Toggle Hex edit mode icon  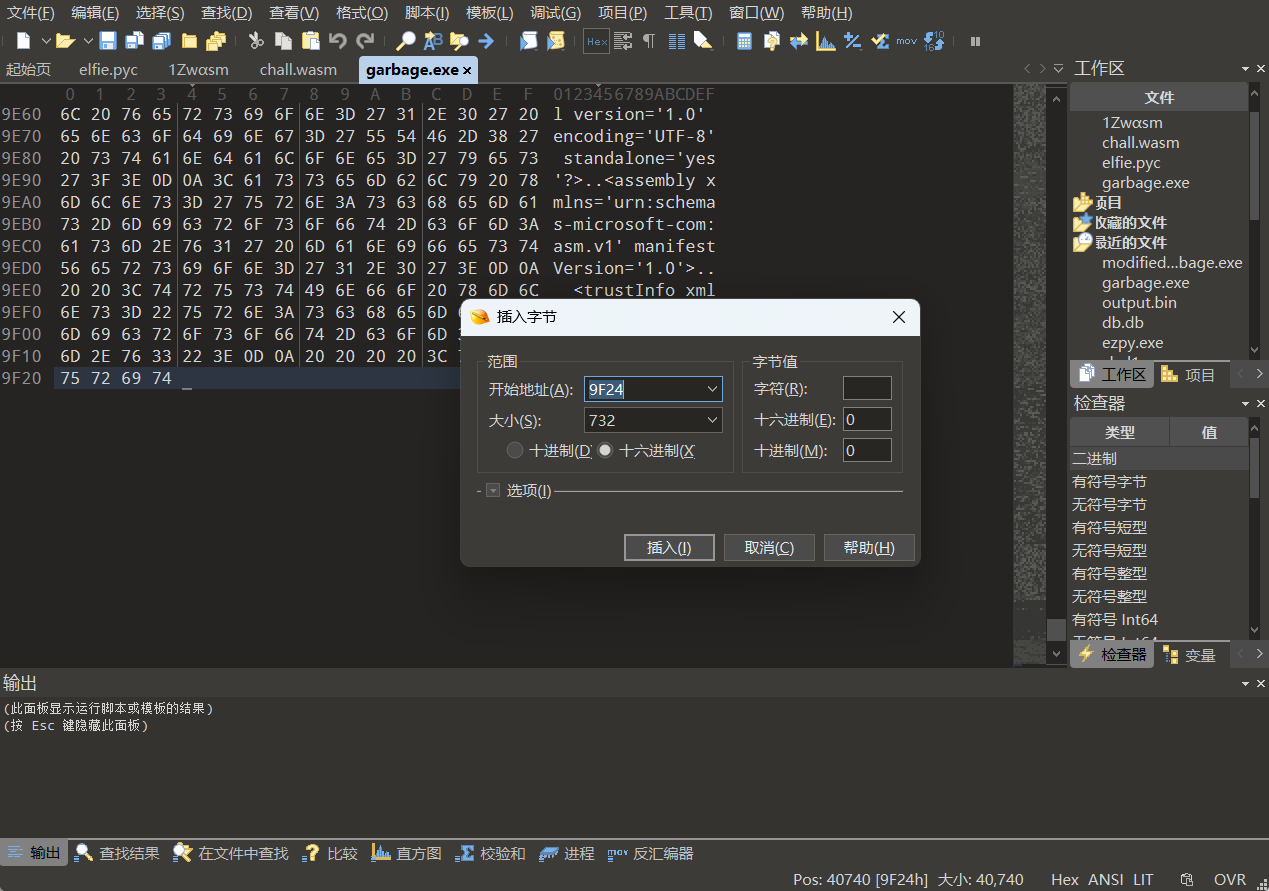coord(596,41)
